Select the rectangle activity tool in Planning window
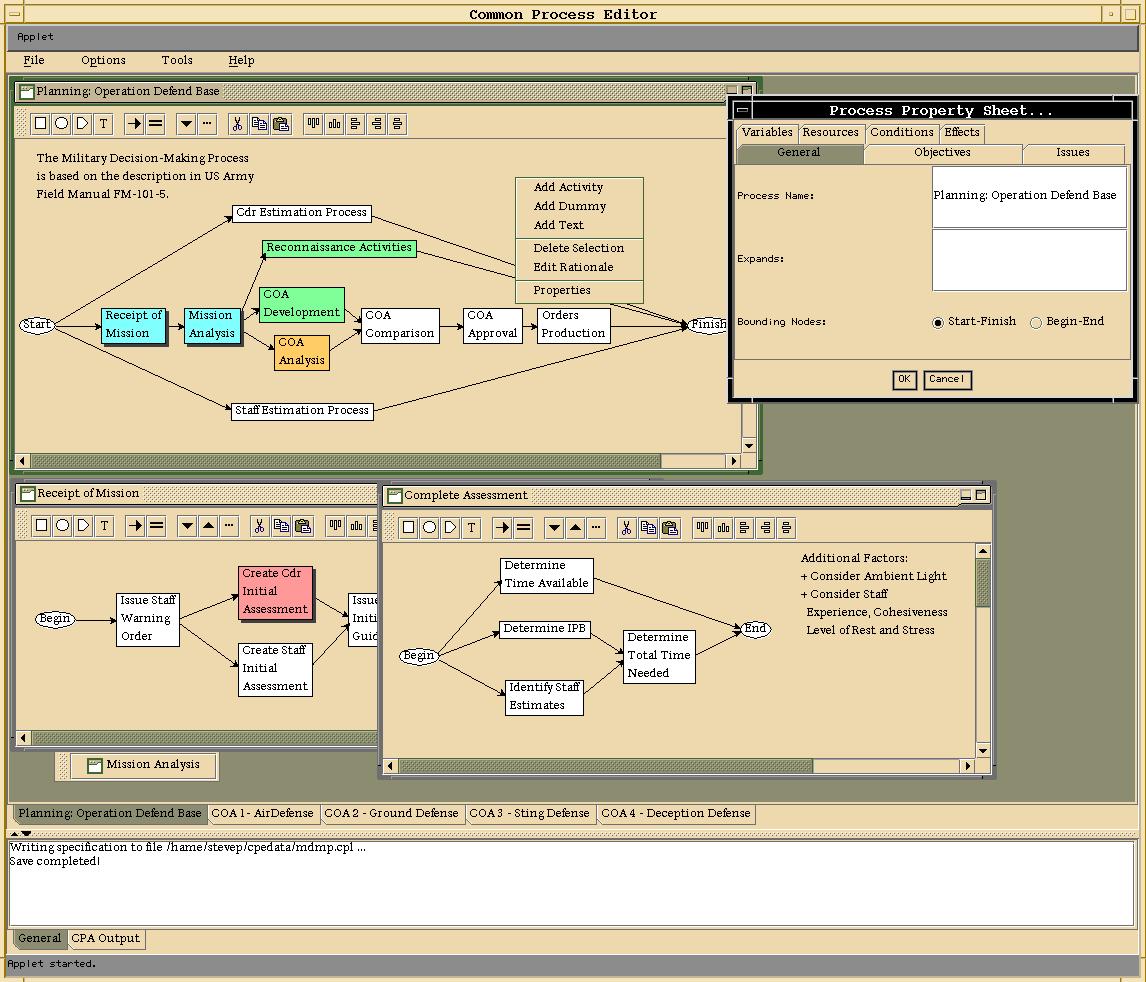1146x982 pixels. (40, 124)
